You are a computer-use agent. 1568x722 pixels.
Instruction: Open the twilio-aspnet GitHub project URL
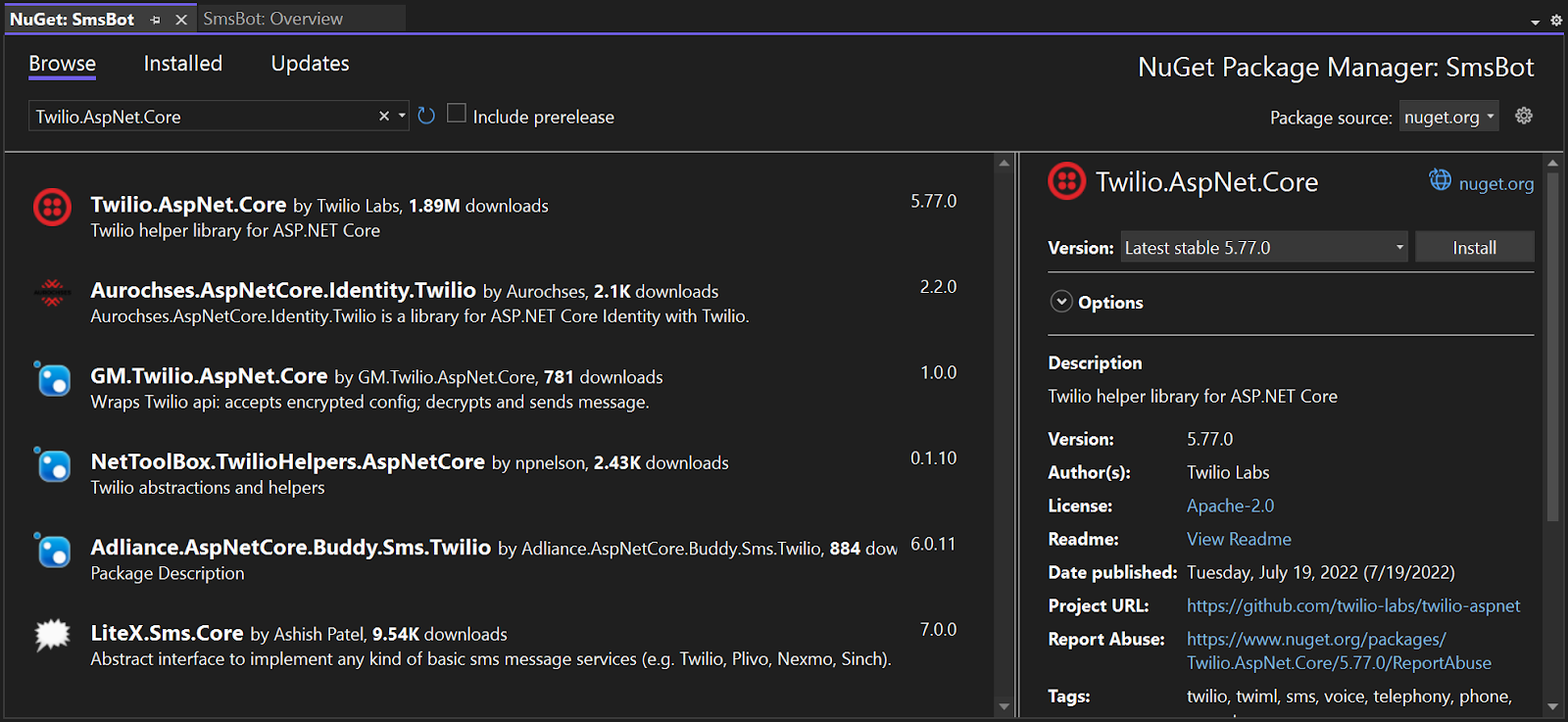1353,605
